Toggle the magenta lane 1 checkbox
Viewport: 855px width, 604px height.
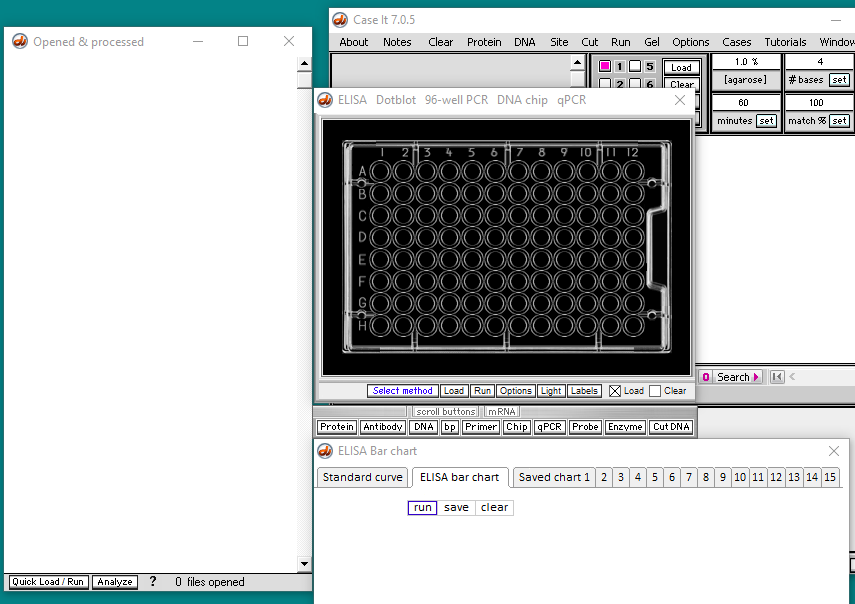tap(605, 66)
